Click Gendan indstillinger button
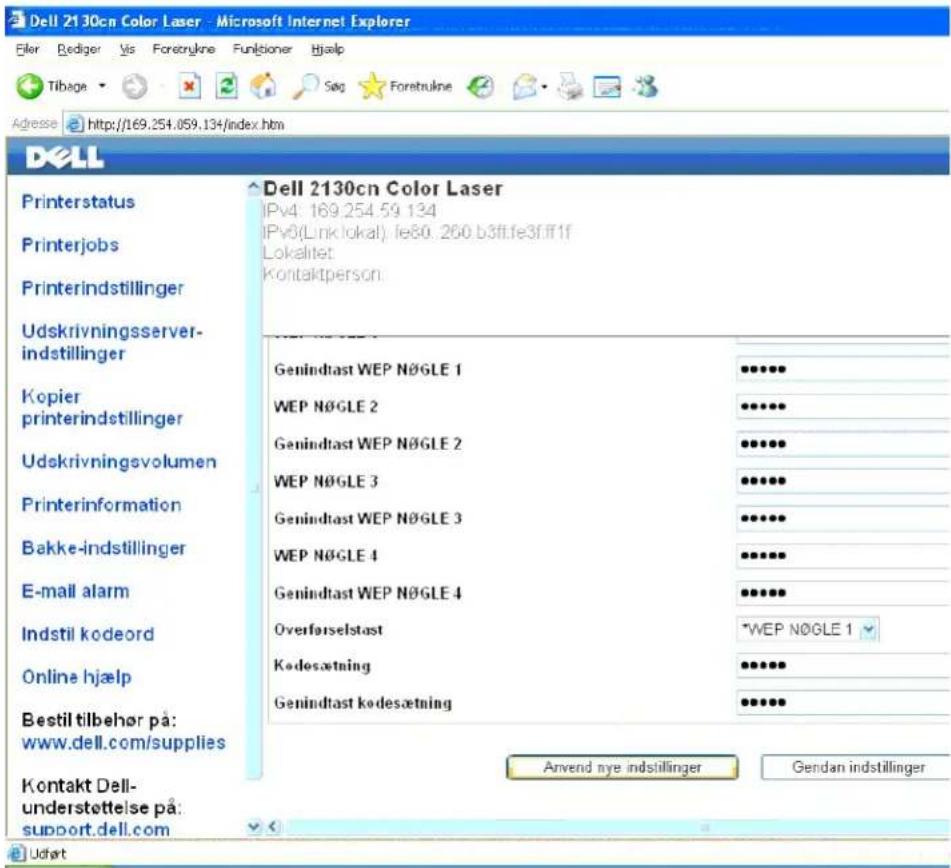Viewport: 951px width, 868px height. (856, 767)
